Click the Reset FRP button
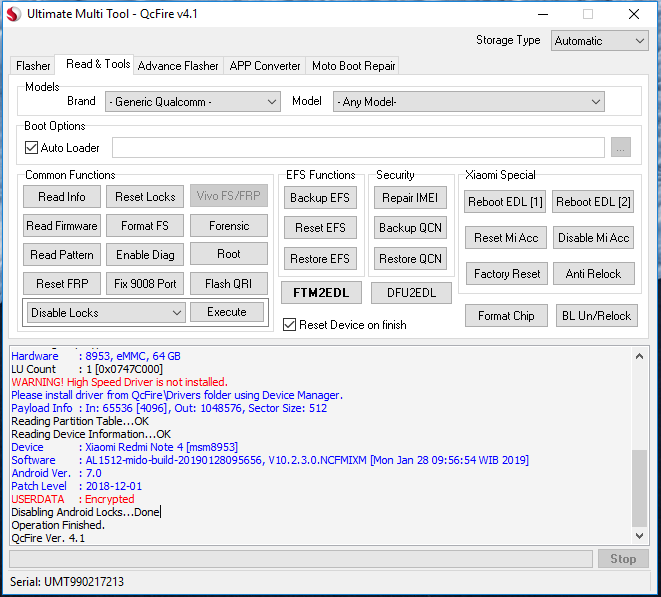This screenshot has width=661, height=597. click(62, 284)
